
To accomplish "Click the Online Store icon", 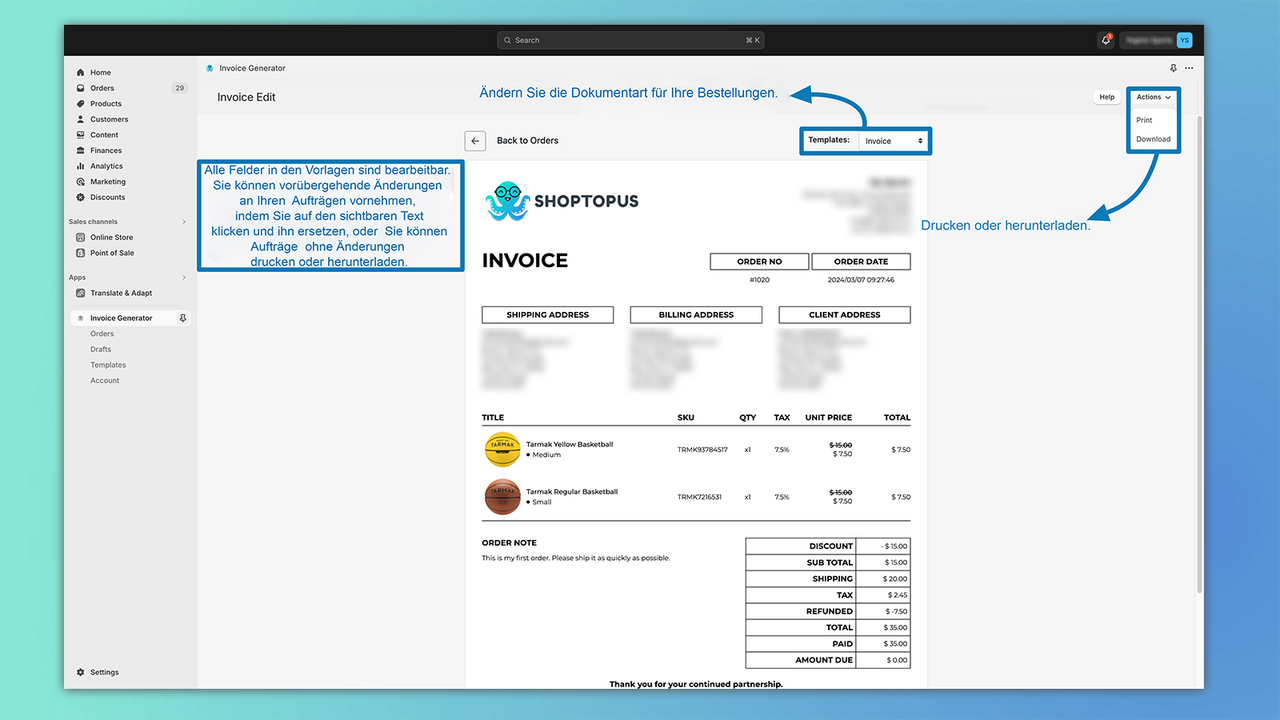I will (x=80, y=237).
